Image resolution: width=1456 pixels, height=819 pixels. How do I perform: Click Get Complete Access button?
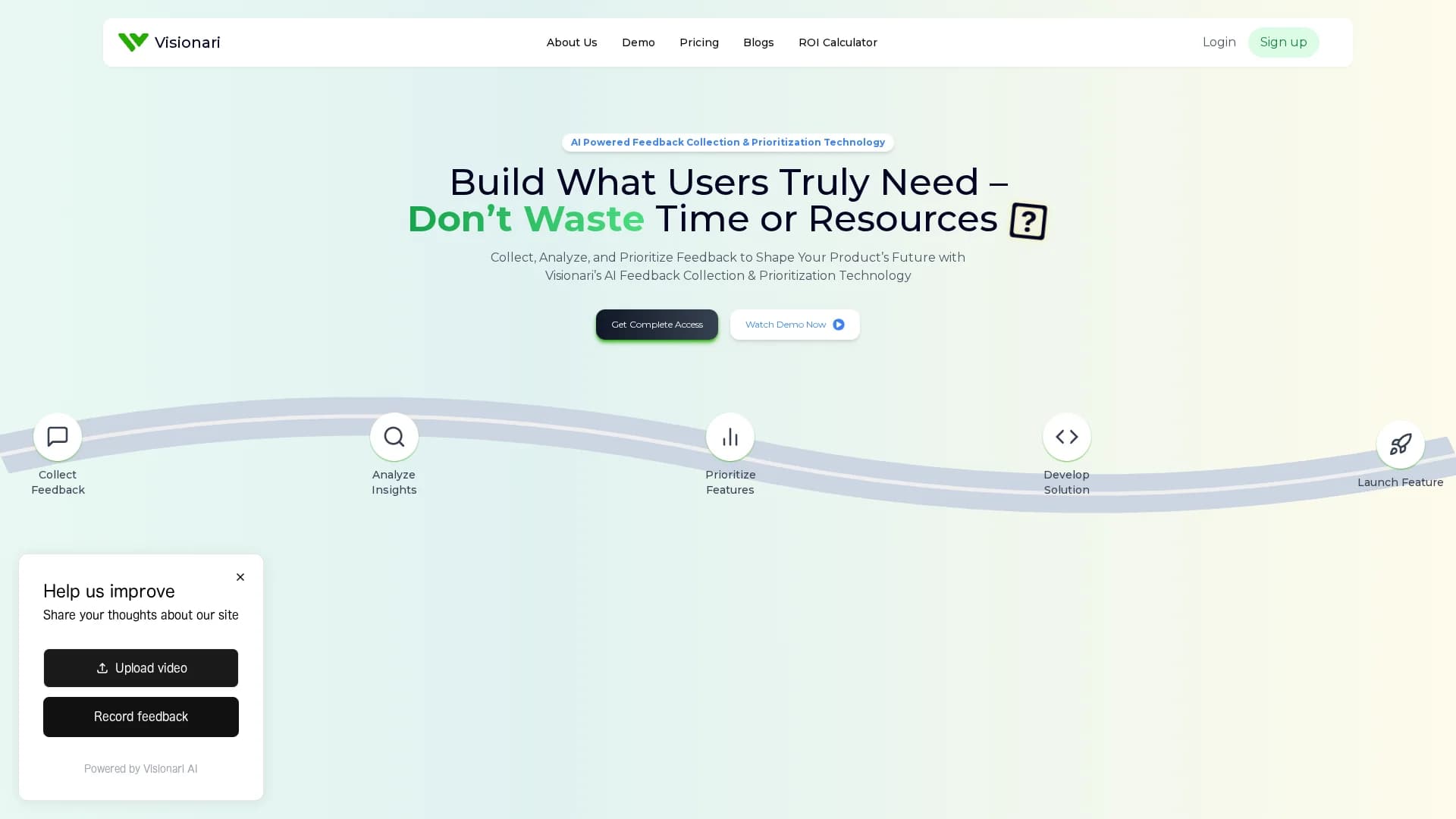click(x=657, y=325)
